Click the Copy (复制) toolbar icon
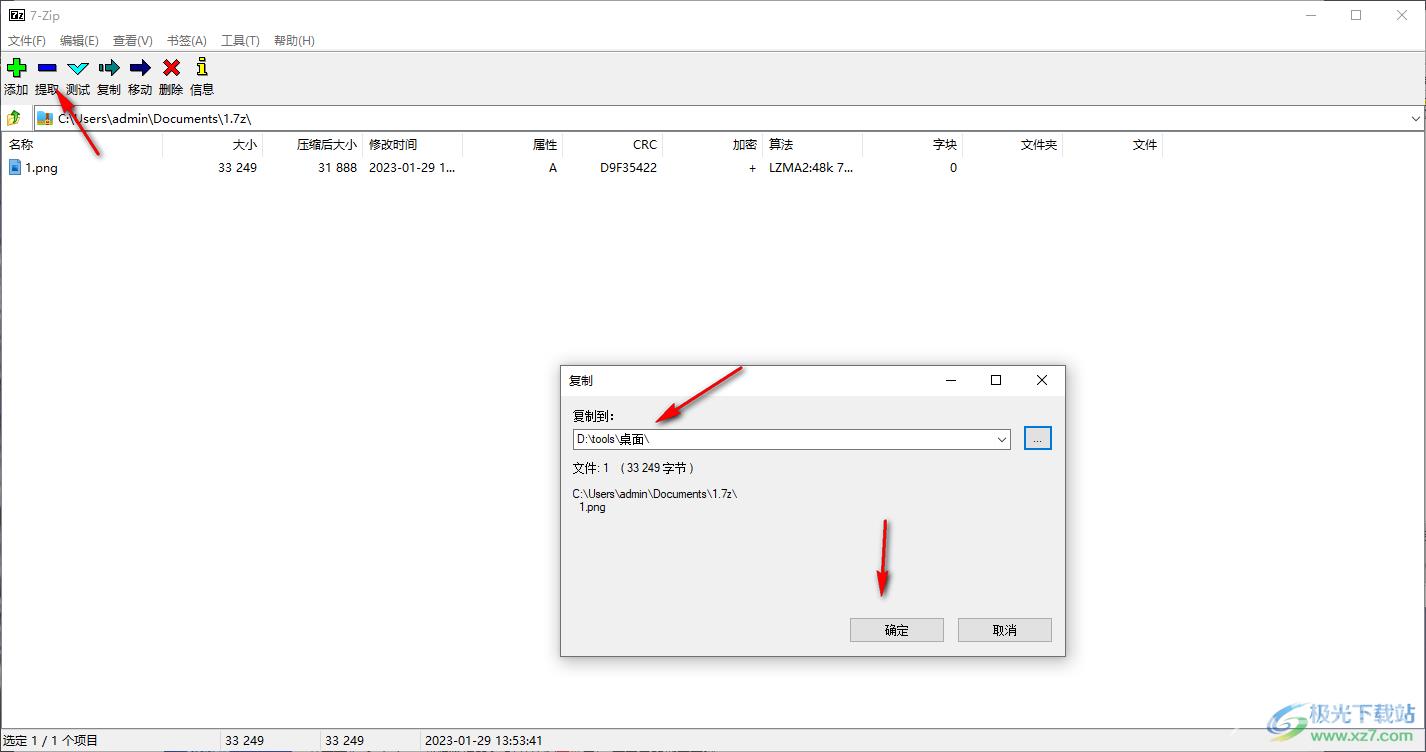Screen dimensions: 1426x752 click(x=109, y=68)
